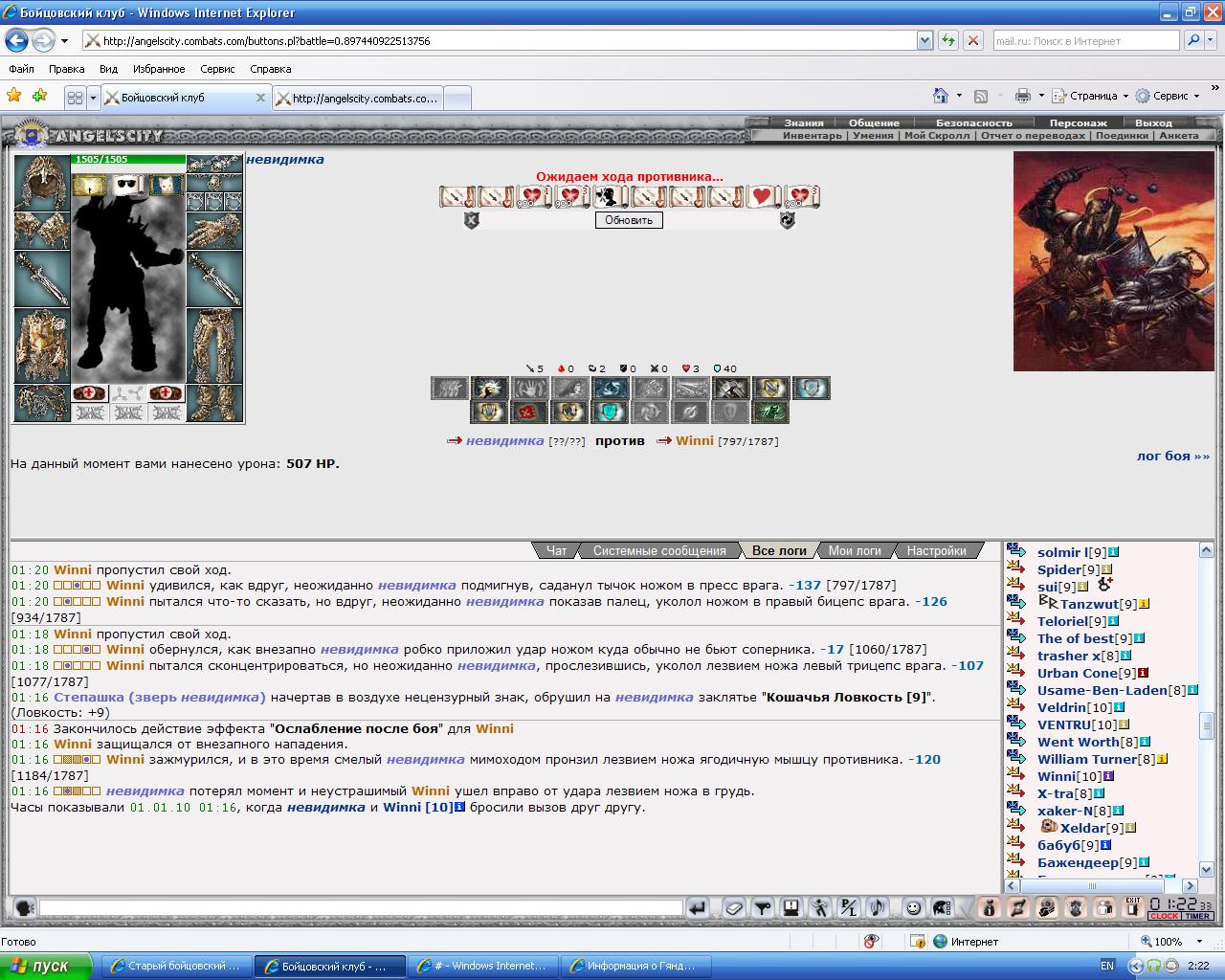Click the armored pants equipment slot

(x=213, y=345)
